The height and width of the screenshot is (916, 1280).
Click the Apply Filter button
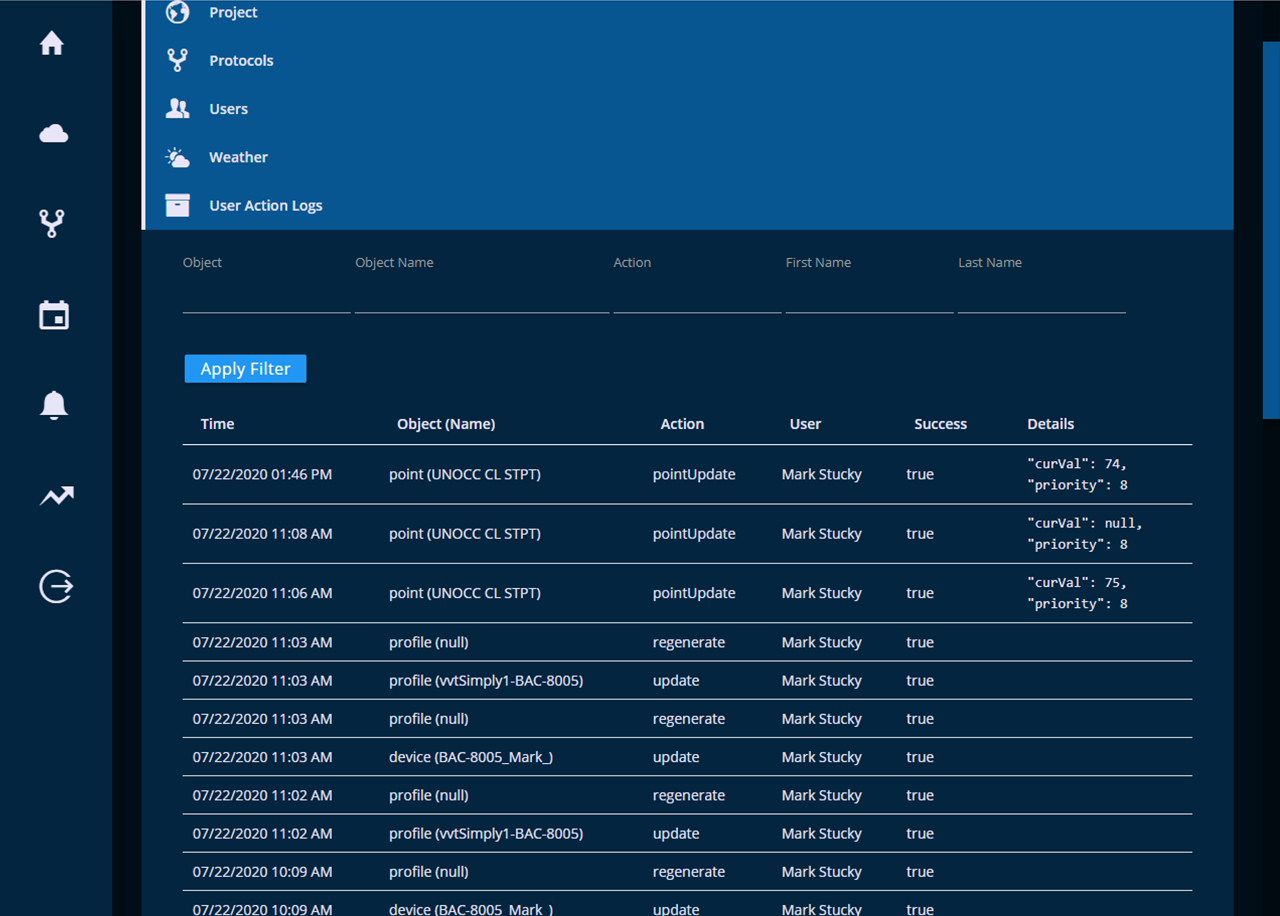click(245, 369)
